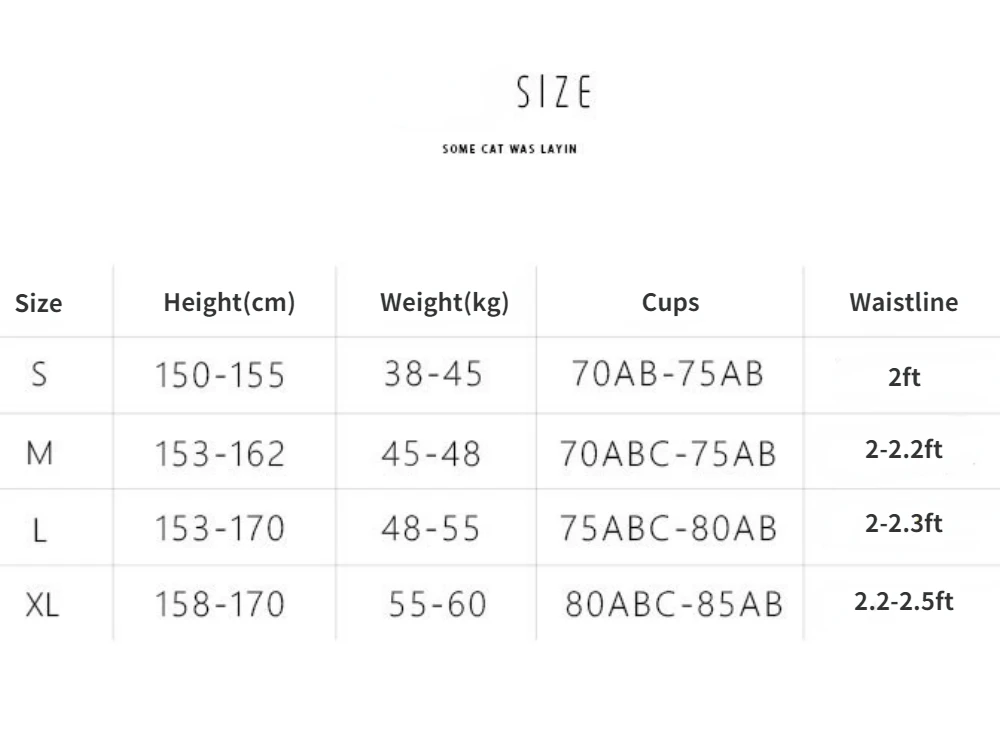Select the 70AB-75AB cups cell
The image size is (1000, 750).
[x=667, y=373]
